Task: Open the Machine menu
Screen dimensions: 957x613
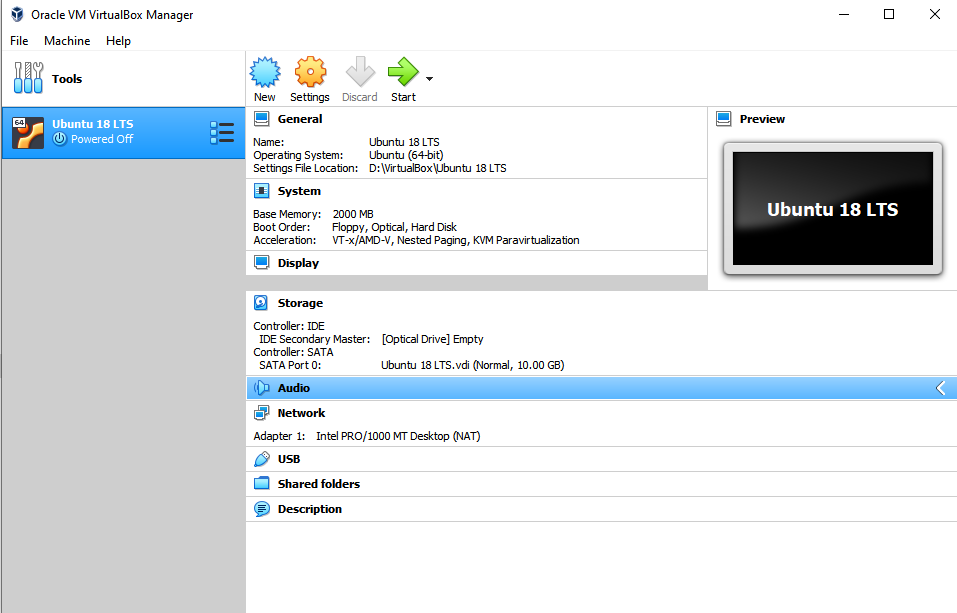Action: point(67,41)
